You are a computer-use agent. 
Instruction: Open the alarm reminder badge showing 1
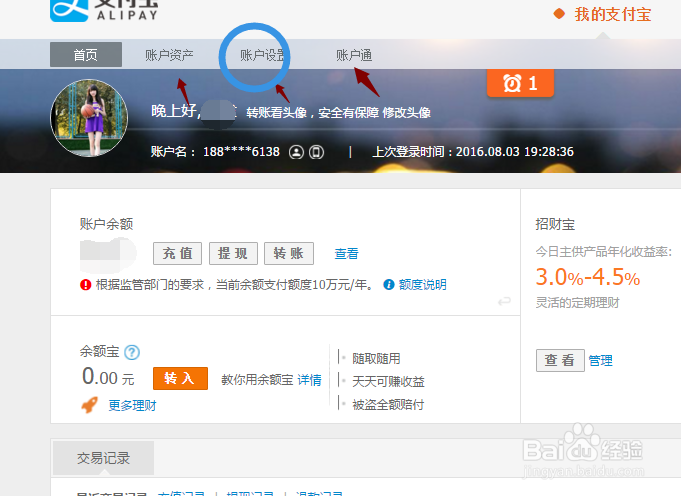click(520, 83)
